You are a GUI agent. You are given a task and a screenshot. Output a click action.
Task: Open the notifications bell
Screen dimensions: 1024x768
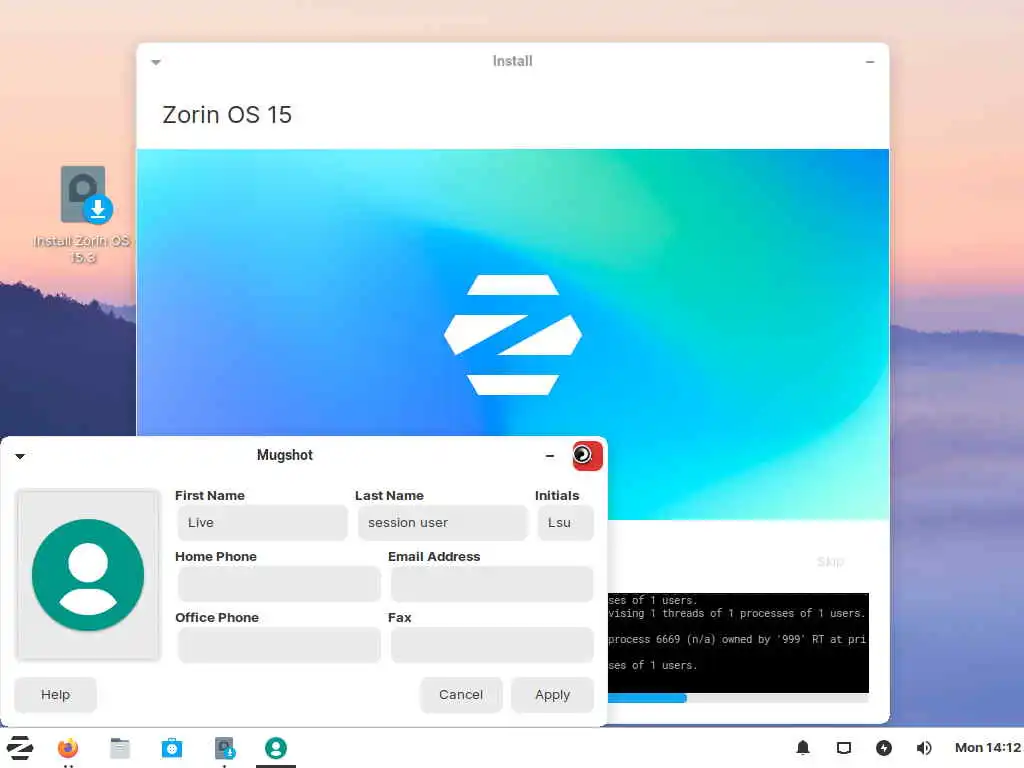pos(803,748)
